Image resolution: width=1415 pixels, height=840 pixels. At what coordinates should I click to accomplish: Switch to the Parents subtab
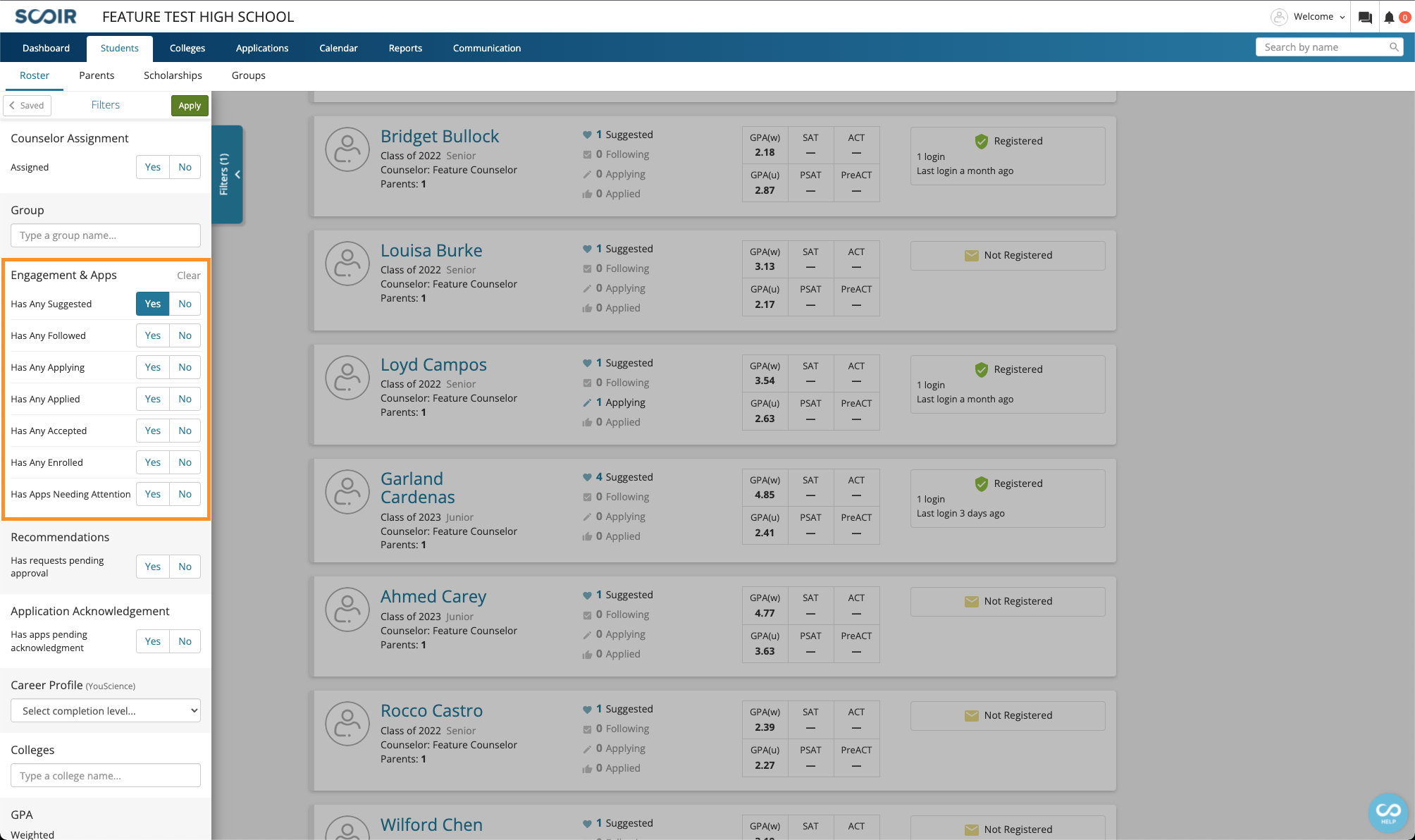coord(97,75)
